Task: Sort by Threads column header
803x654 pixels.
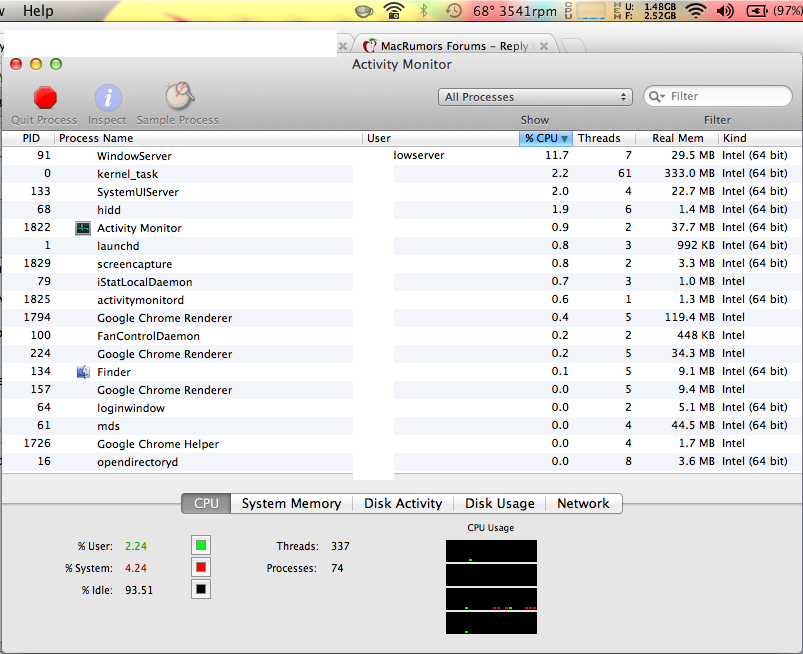Action: point(604,138)
